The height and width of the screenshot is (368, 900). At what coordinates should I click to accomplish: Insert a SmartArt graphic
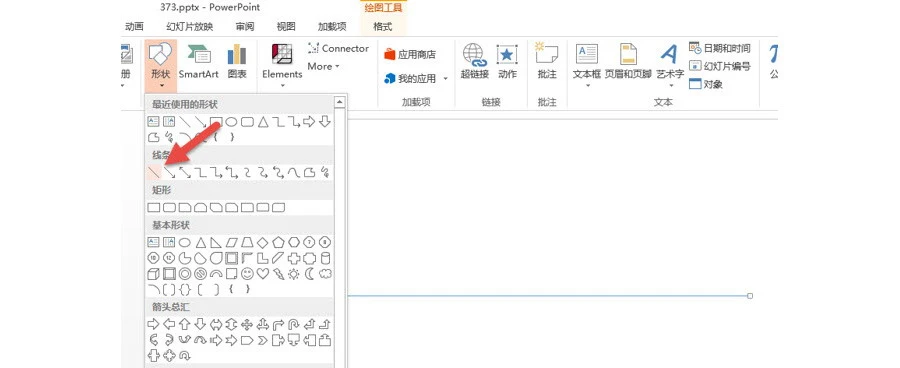199,61
